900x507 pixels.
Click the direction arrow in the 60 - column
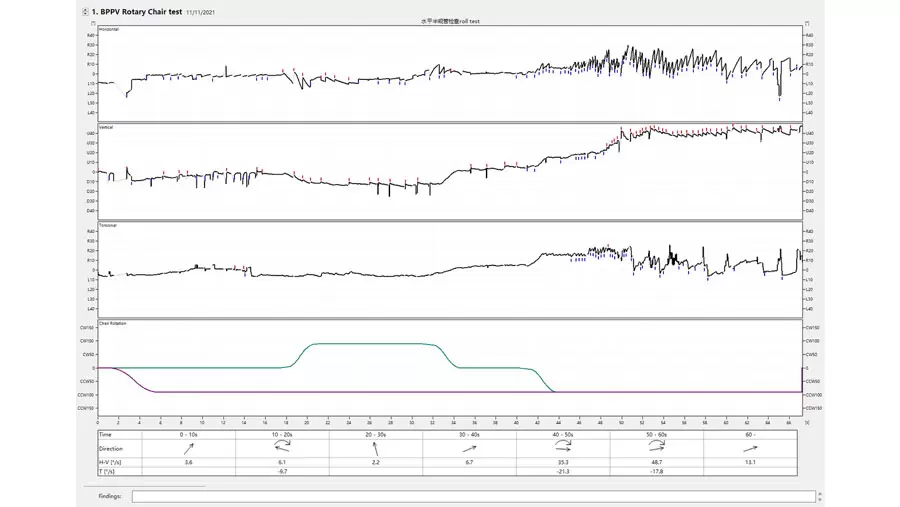pyautogui.click(x=751, y=450)
